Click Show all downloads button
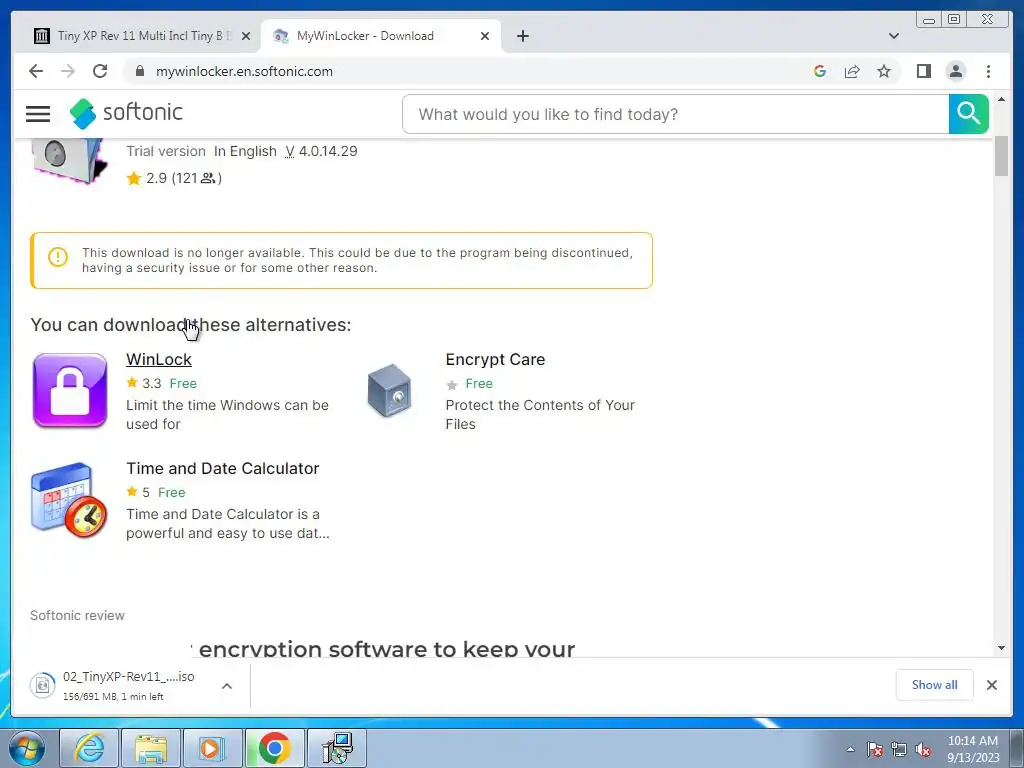The width and height of the screenshot is (1024, 768). pos(935,684)
